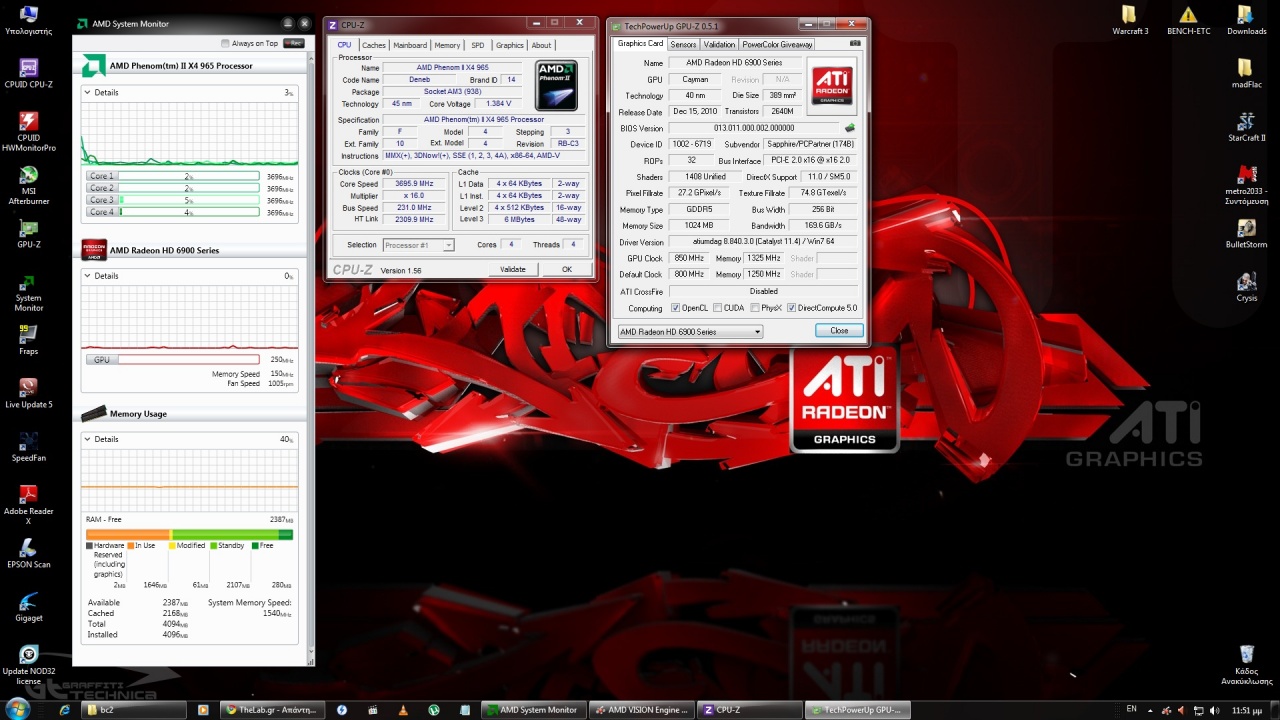Click the Rec button in AMD System Monitor

pos(294,43)
